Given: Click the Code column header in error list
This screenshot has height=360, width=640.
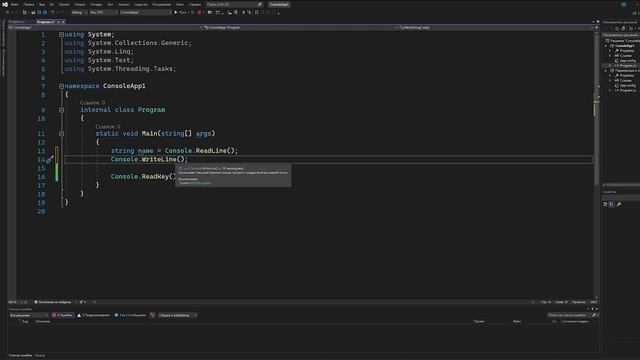Looking at the screenshot, I should tap(25, 321).
